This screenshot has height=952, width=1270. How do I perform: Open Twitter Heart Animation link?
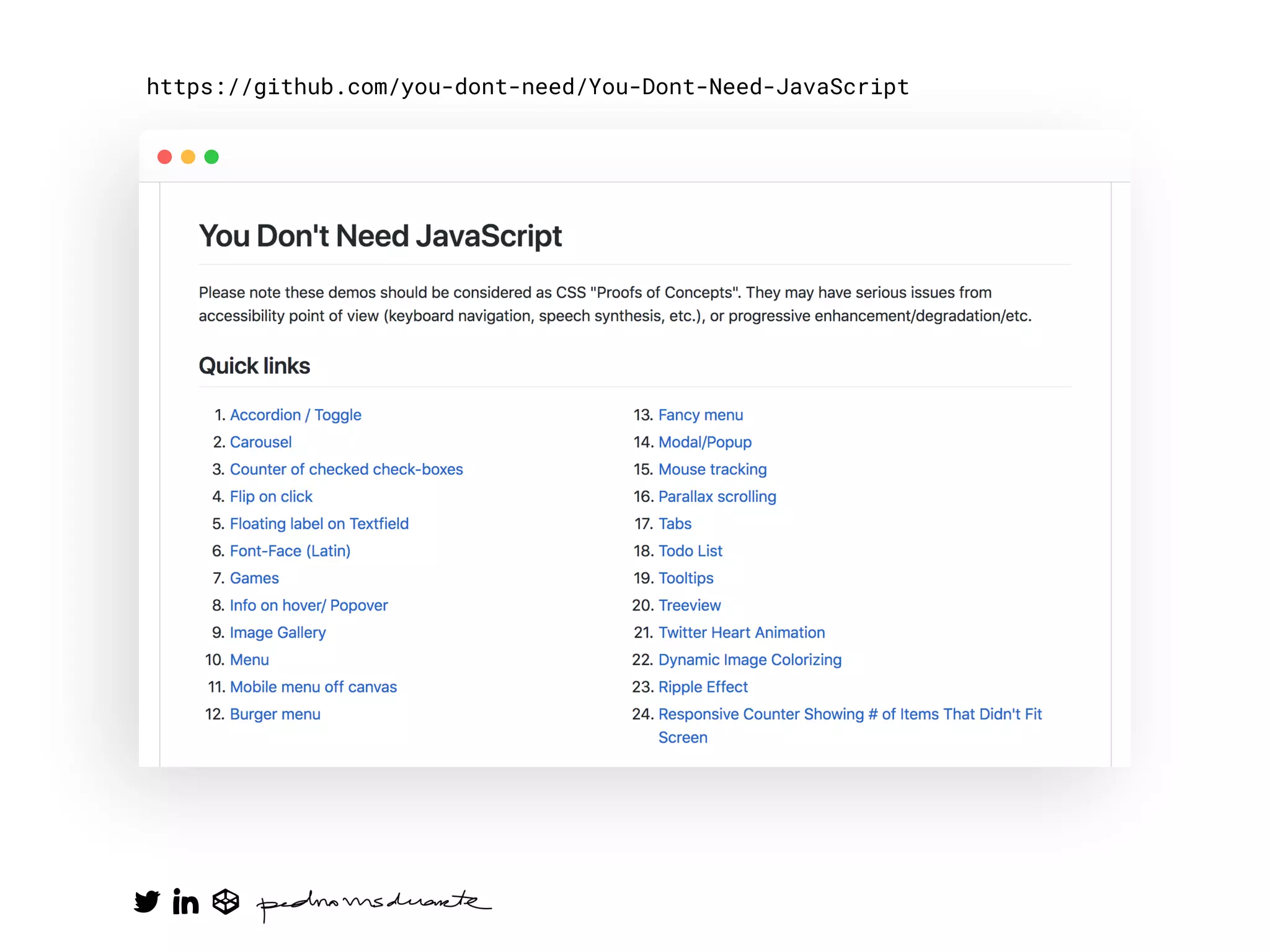click(742, 633)
